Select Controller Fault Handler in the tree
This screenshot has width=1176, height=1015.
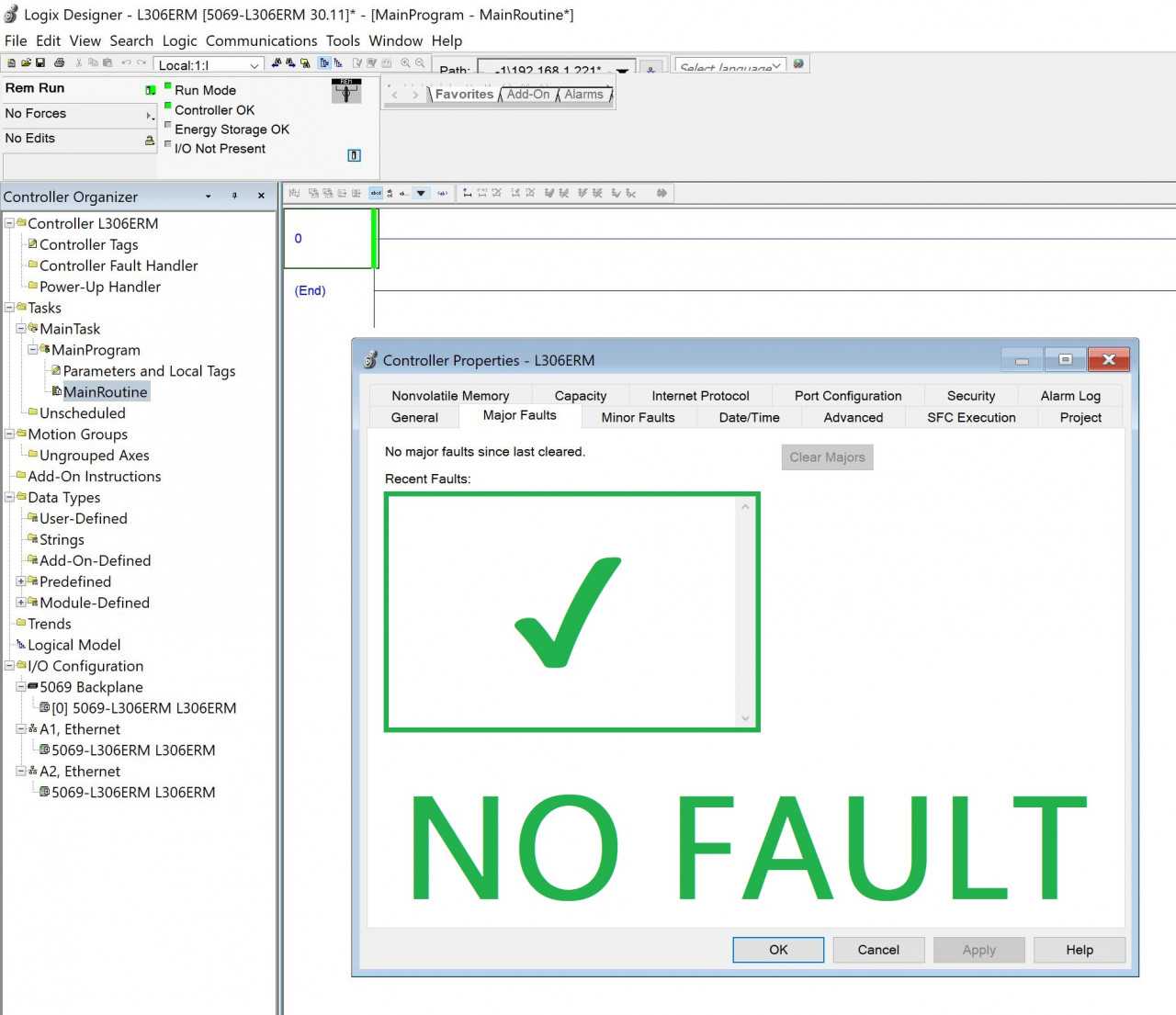(119, 265)
